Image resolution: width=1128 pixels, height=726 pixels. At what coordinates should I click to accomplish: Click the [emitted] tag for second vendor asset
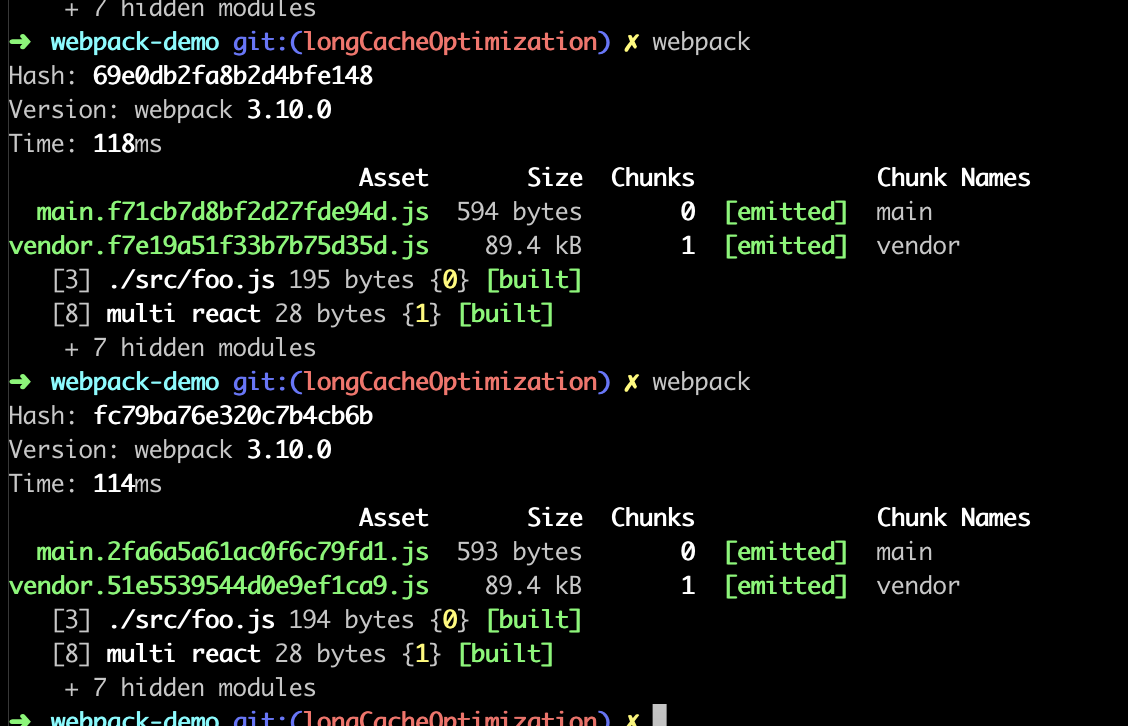[786, 585]
